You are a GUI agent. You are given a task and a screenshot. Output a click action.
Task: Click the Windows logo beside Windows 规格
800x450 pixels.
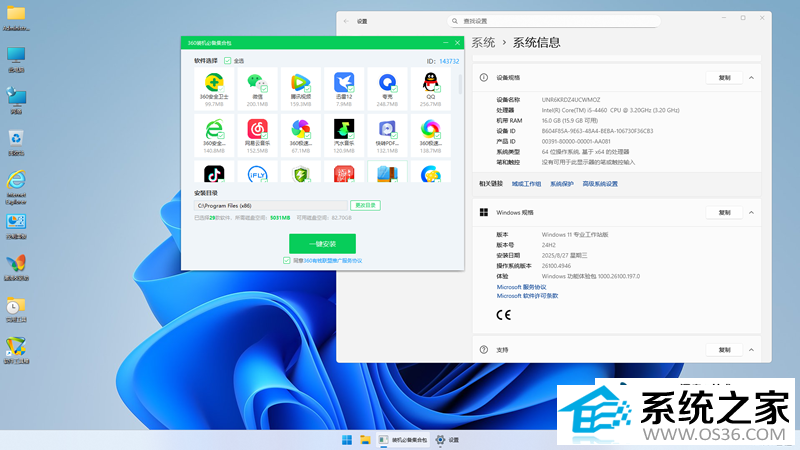(484, 212)
